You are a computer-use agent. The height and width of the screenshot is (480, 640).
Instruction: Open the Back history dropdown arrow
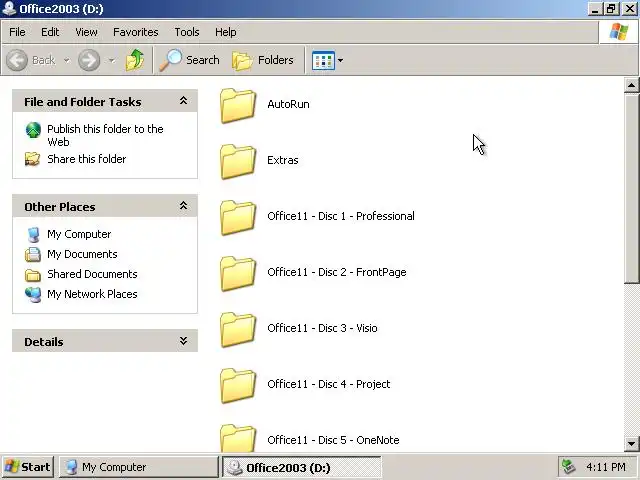click(66, 60)
